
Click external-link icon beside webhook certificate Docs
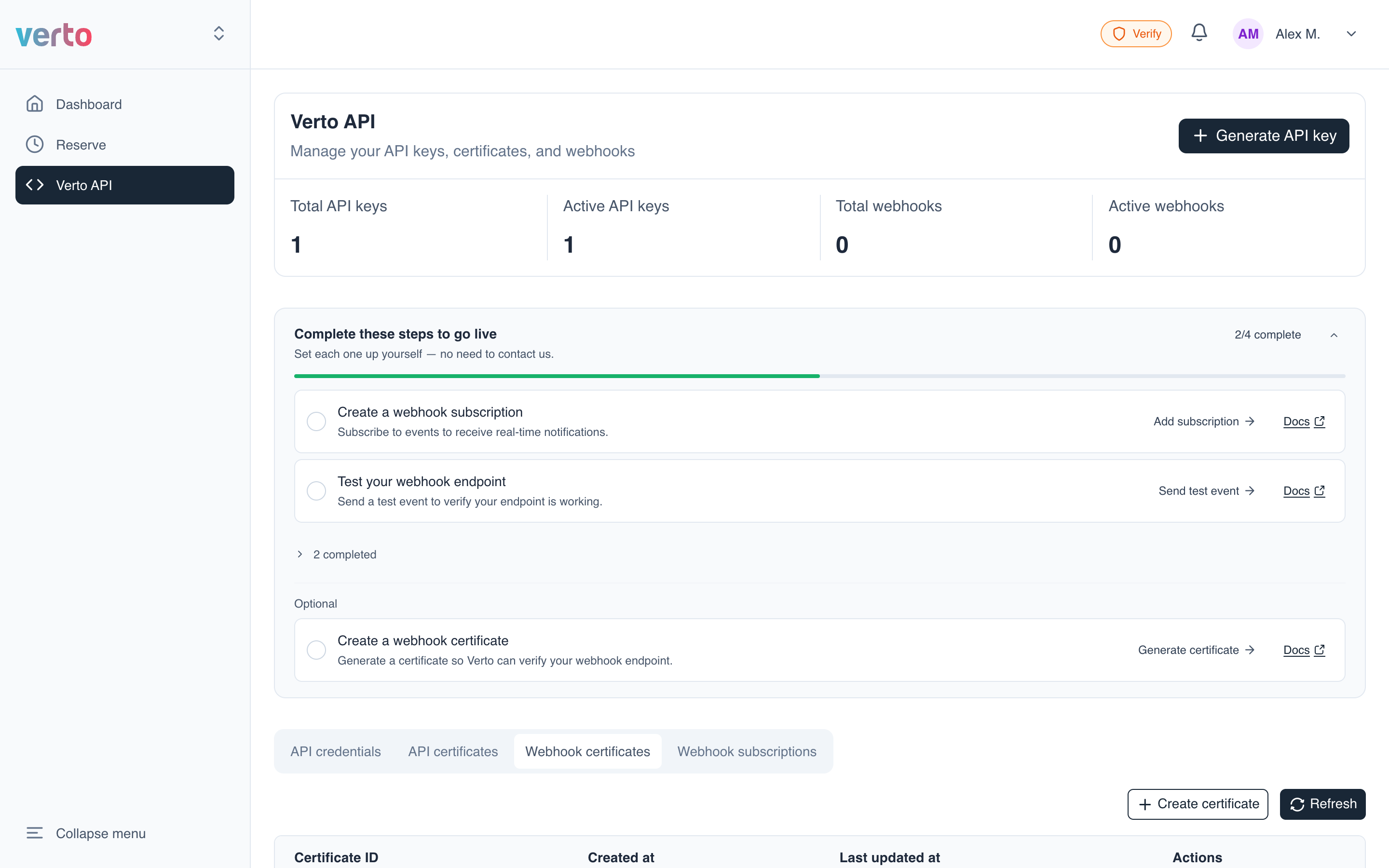pos(1320,650)
